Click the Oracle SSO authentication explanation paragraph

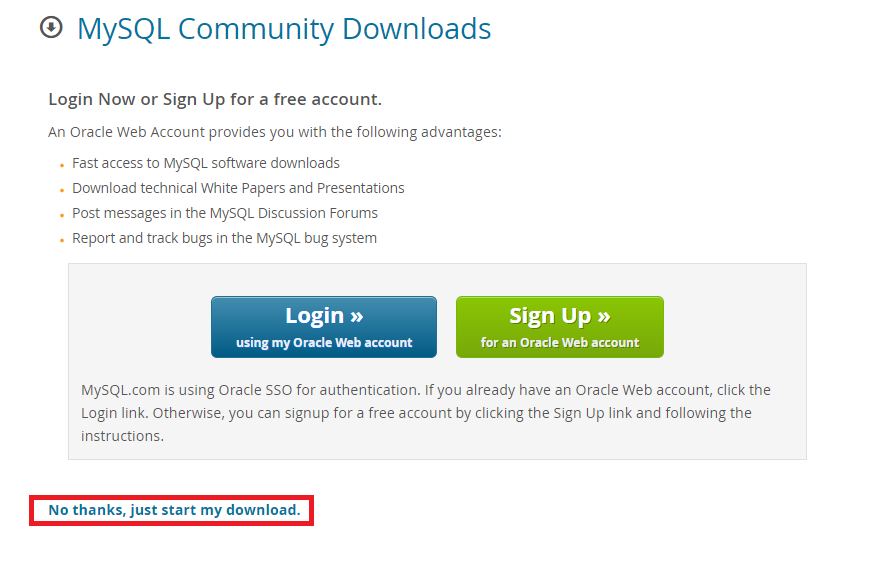pyautogui.click(x=426, y=413)
